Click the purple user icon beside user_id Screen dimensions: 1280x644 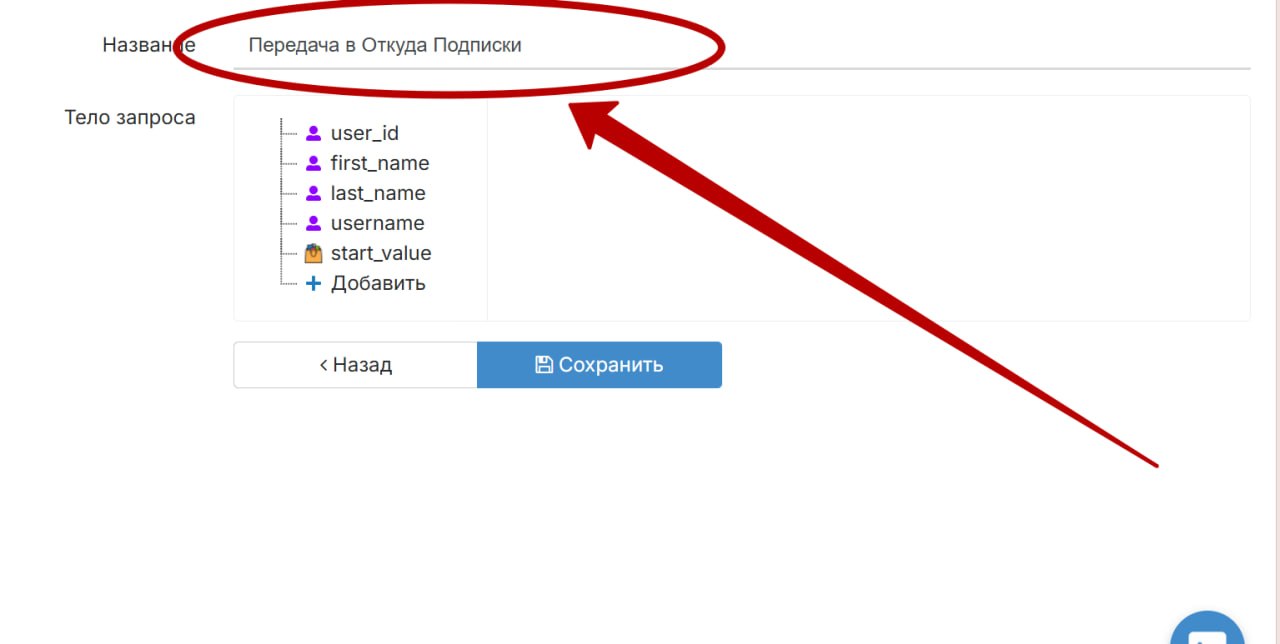[x=313, y=133]
